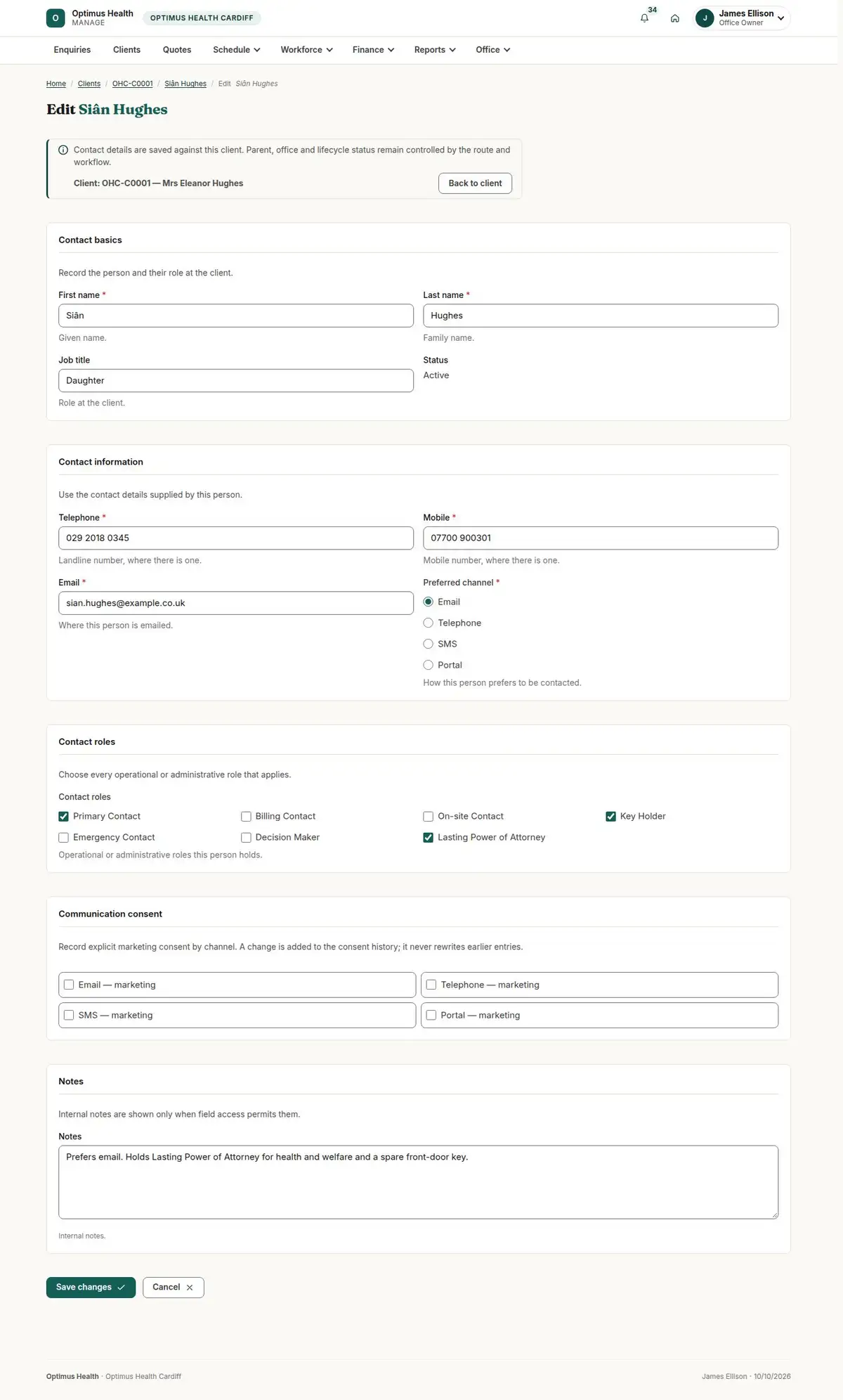Select SMS as preferred channel

pos(428,644)
